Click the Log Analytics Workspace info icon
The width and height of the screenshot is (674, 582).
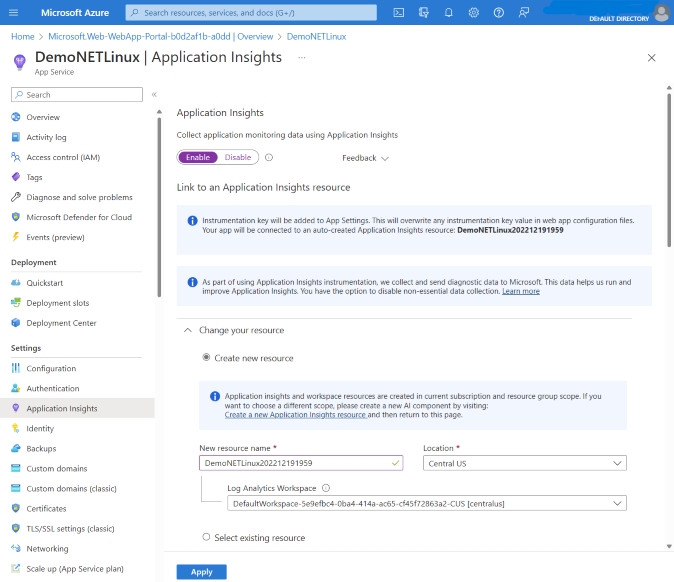click(x=326, y=488)
